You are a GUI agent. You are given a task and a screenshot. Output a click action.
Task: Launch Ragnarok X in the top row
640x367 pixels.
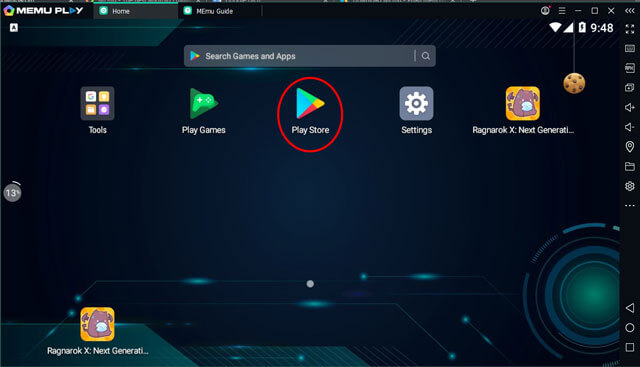click(523, 104)
